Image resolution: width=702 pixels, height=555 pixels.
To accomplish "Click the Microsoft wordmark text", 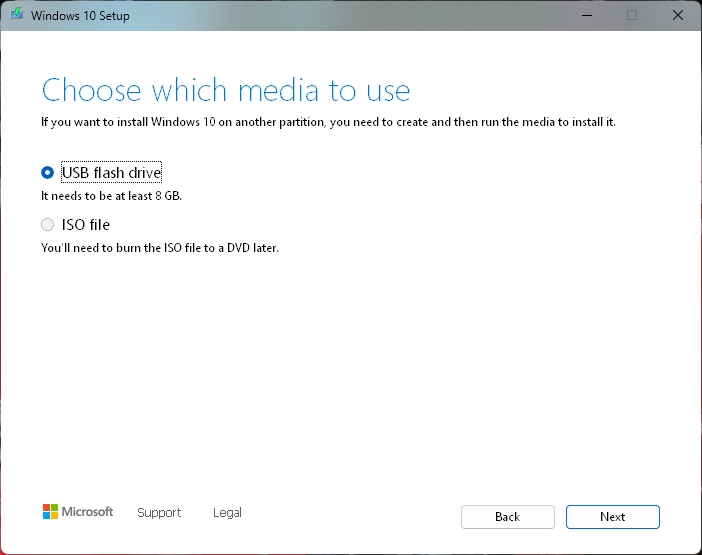I will click(87, 512).
